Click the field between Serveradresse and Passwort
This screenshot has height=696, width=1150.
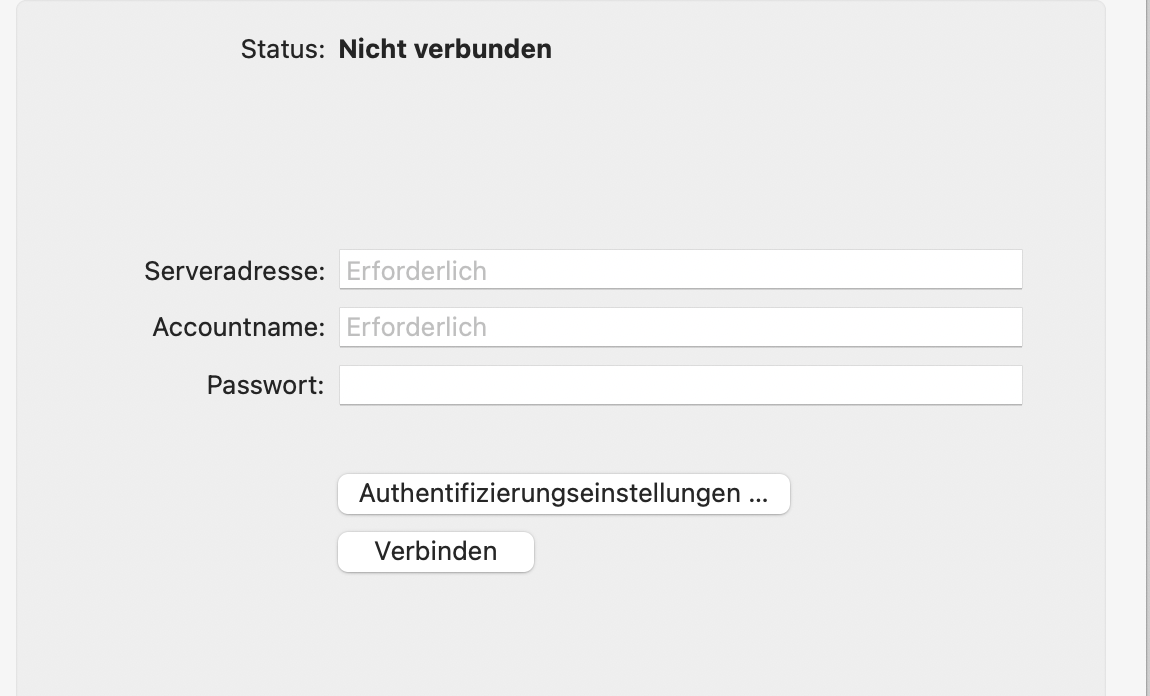[x=680, y=327]
